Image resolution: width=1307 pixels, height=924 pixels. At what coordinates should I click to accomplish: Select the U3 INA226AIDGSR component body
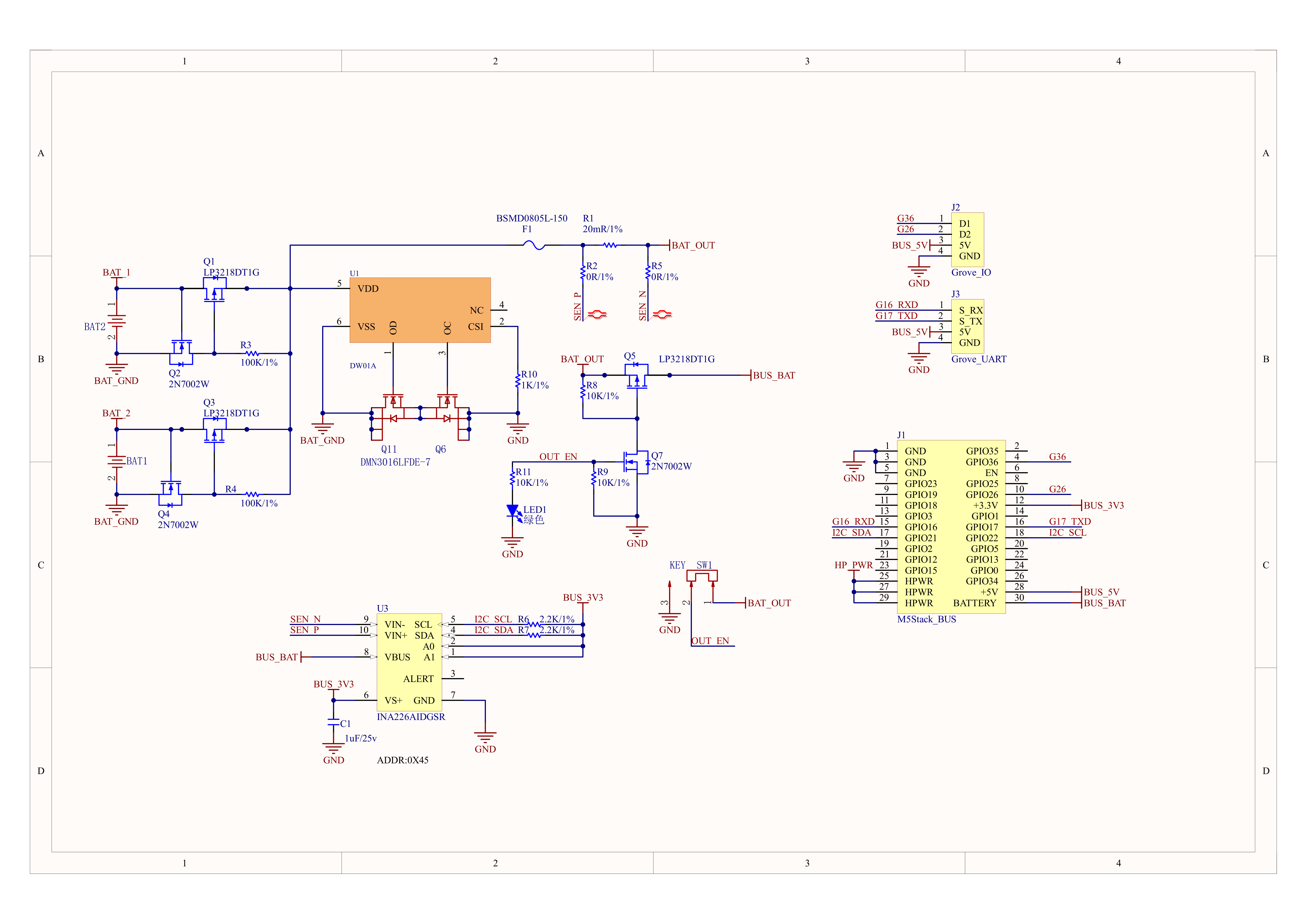[x=409, y=662]
